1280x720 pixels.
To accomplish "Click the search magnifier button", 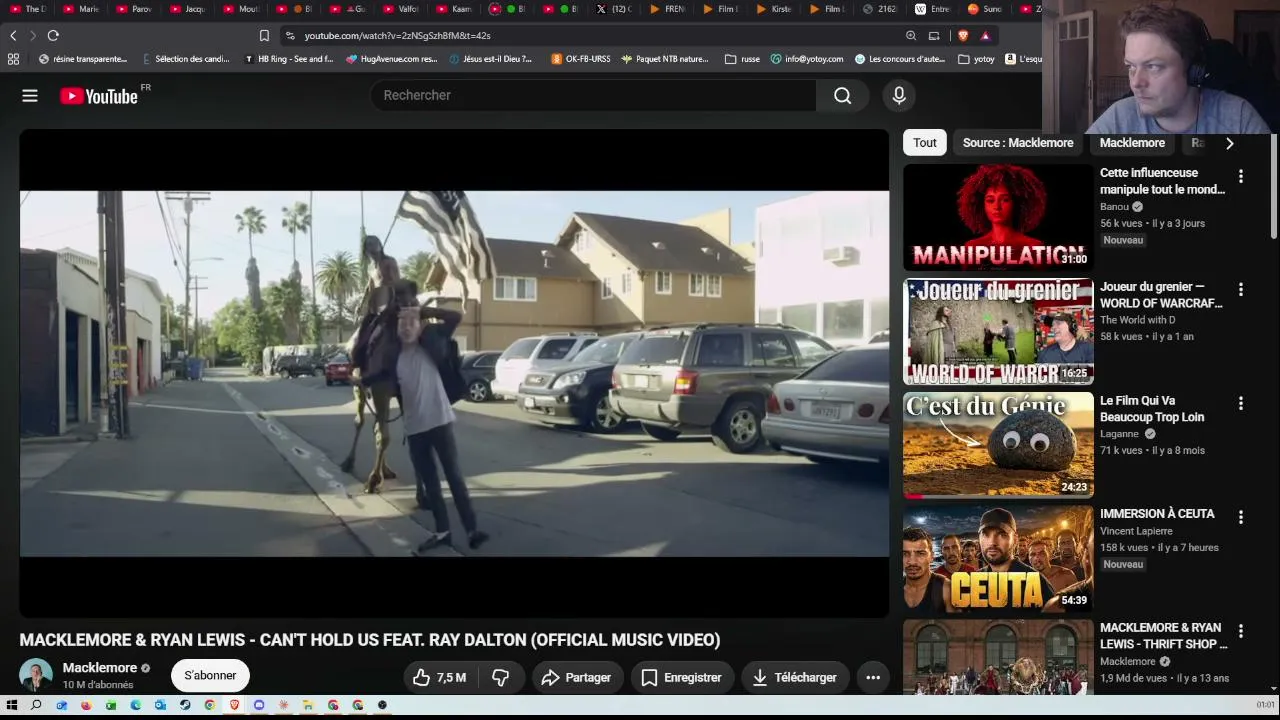I will point(843,95).
